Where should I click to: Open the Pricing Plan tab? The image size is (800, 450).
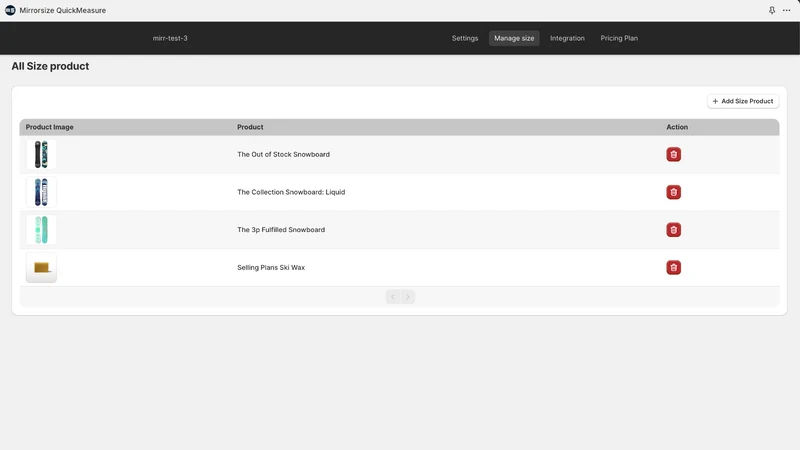click(619, 38)
